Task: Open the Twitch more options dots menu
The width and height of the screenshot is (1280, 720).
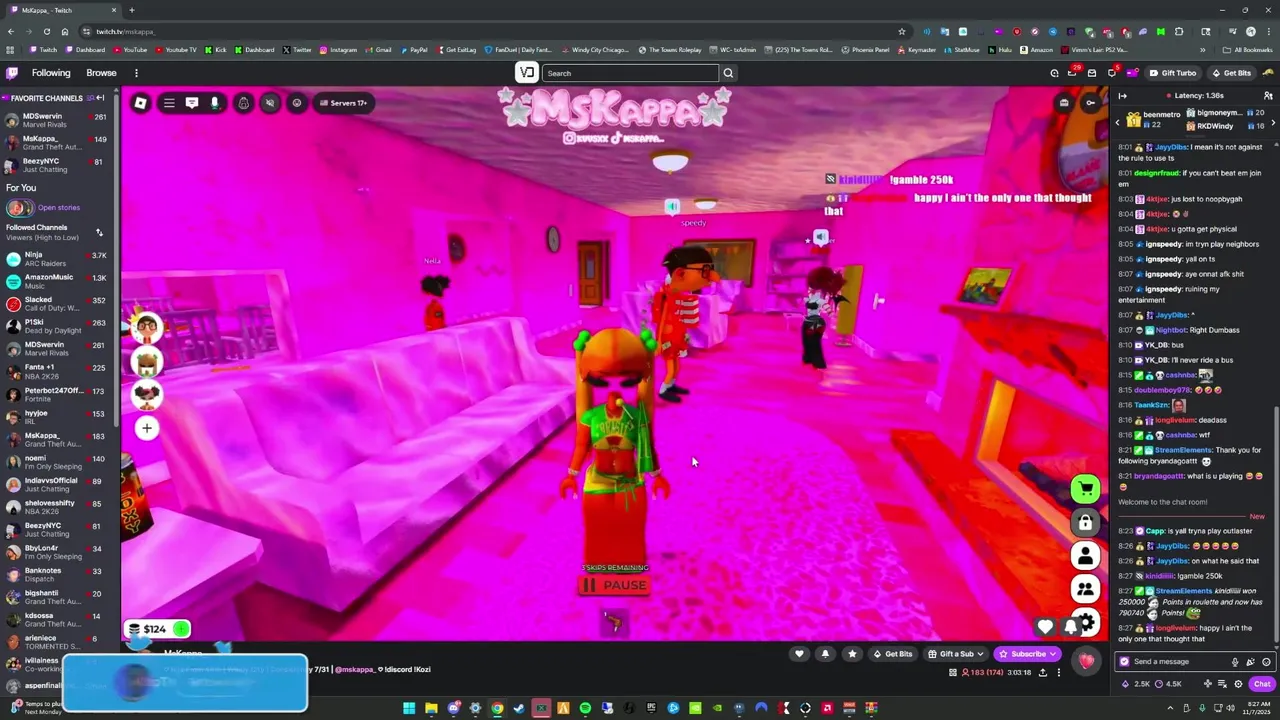Action: pos(136,73)
